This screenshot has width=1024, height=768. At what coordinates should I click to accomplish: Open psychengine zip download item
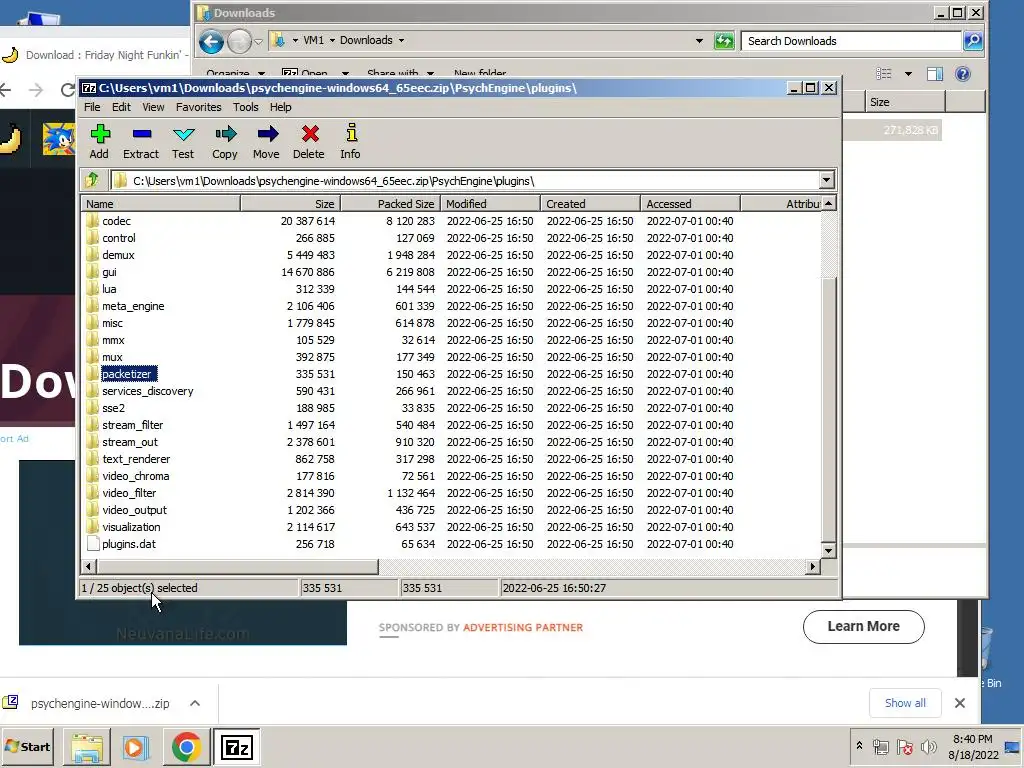[x=99, y=703]
